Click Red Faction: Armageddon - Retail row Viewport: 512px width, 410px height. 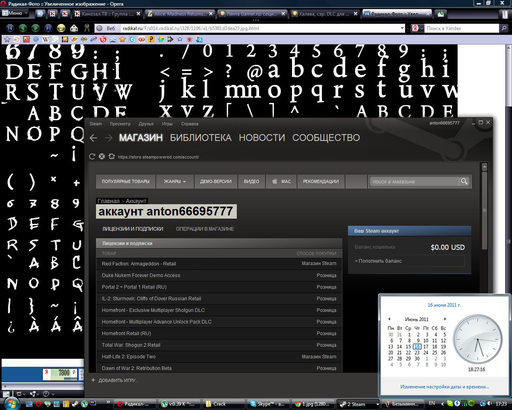(x=219, y=264)
